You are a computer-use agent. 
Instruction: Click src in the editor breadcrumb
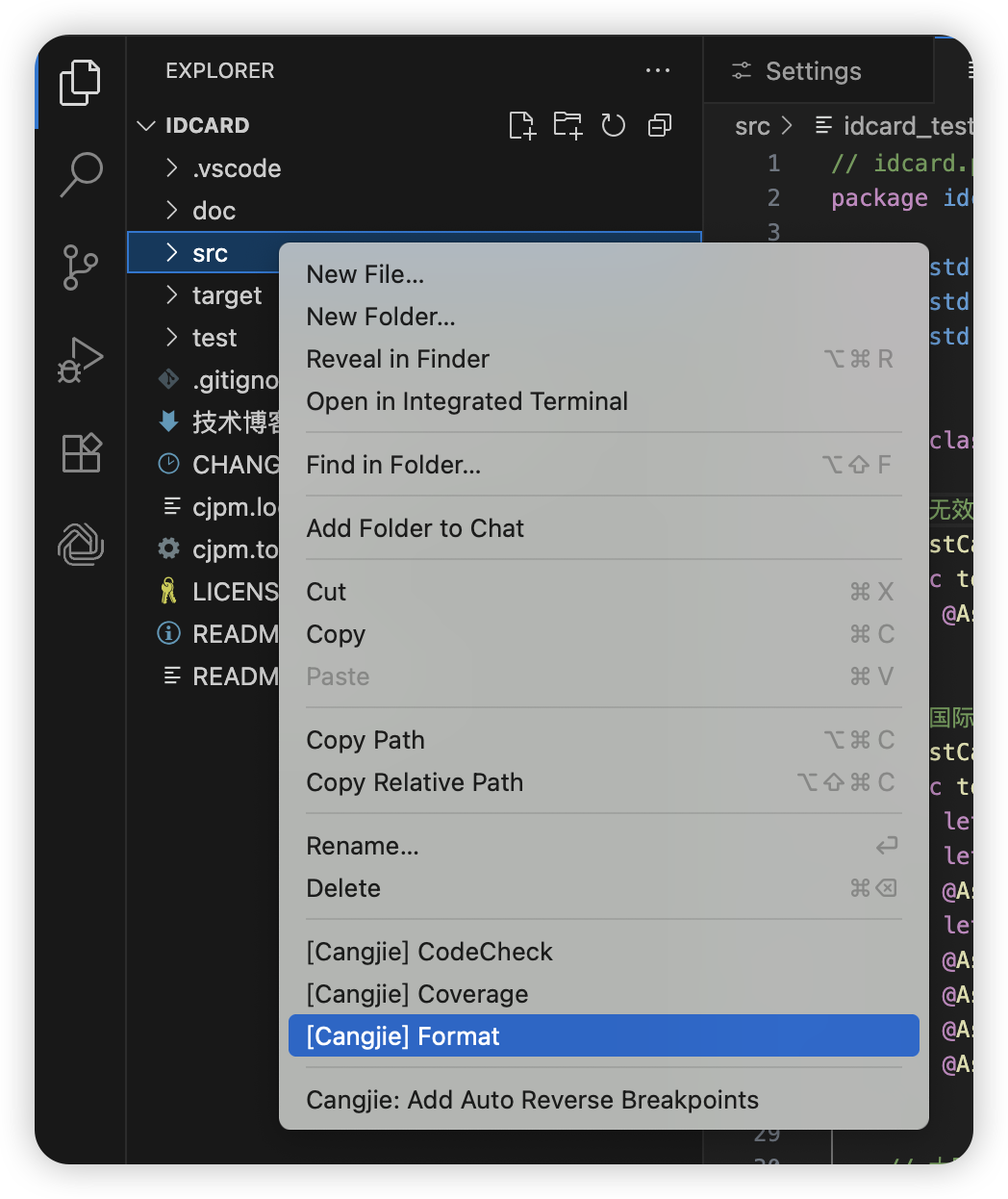[x=752, y=126]
